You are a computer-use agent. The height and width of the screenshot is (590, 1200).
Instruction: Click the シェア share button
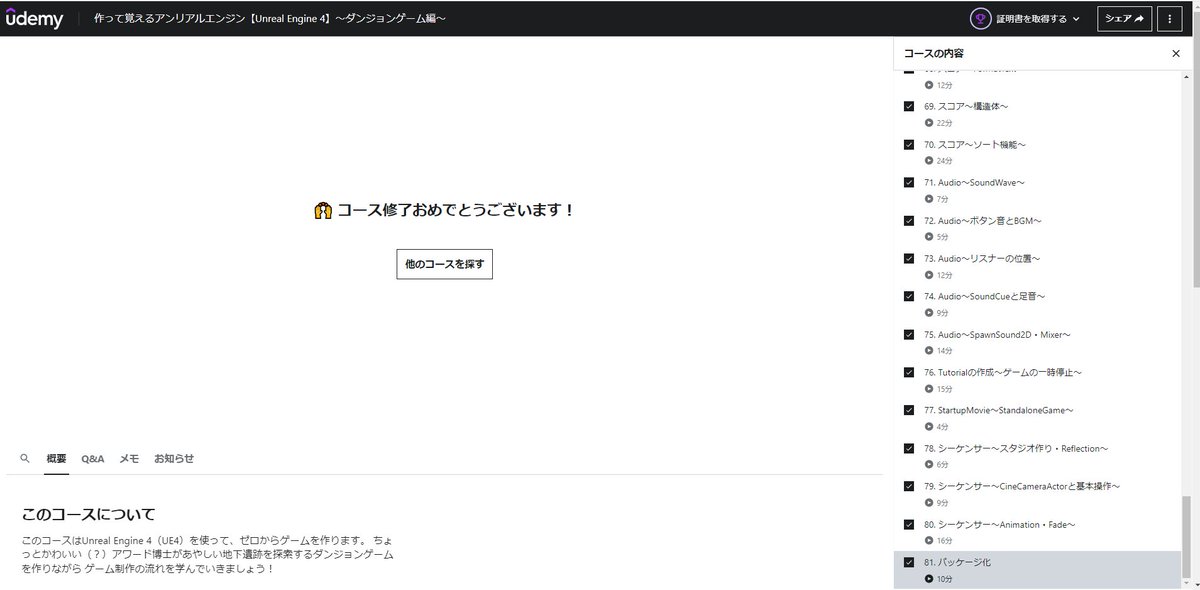(1124, 18)
